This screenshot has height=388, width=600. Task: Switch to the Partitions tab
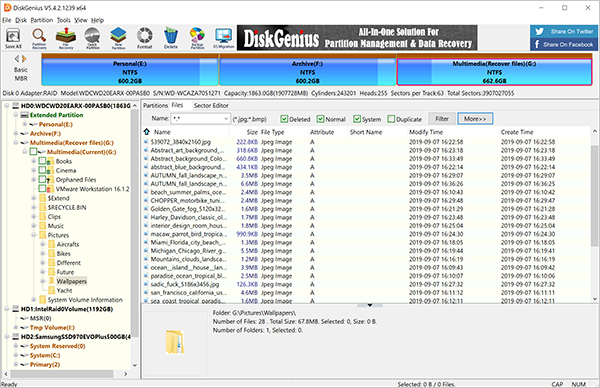[155, 105]
